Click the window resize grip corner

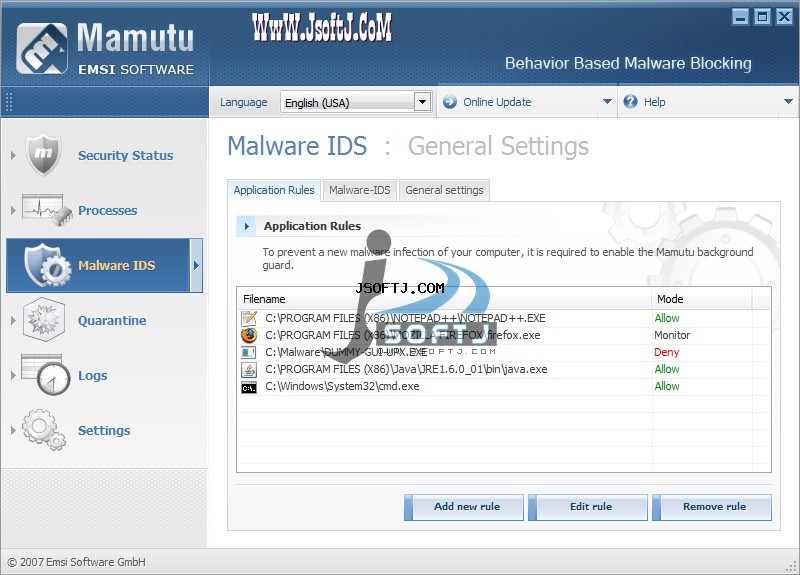point(792,566)
